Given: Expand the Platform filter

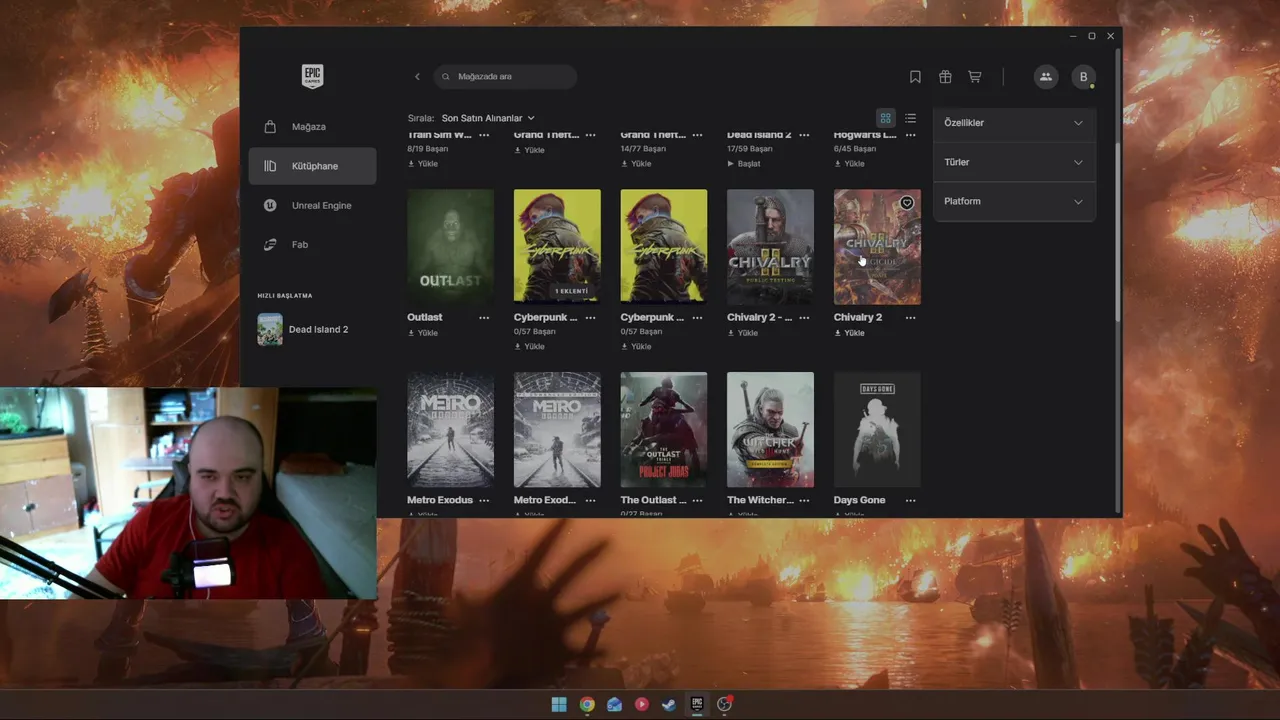Looking at the screenshot, I should (1014, 201).
